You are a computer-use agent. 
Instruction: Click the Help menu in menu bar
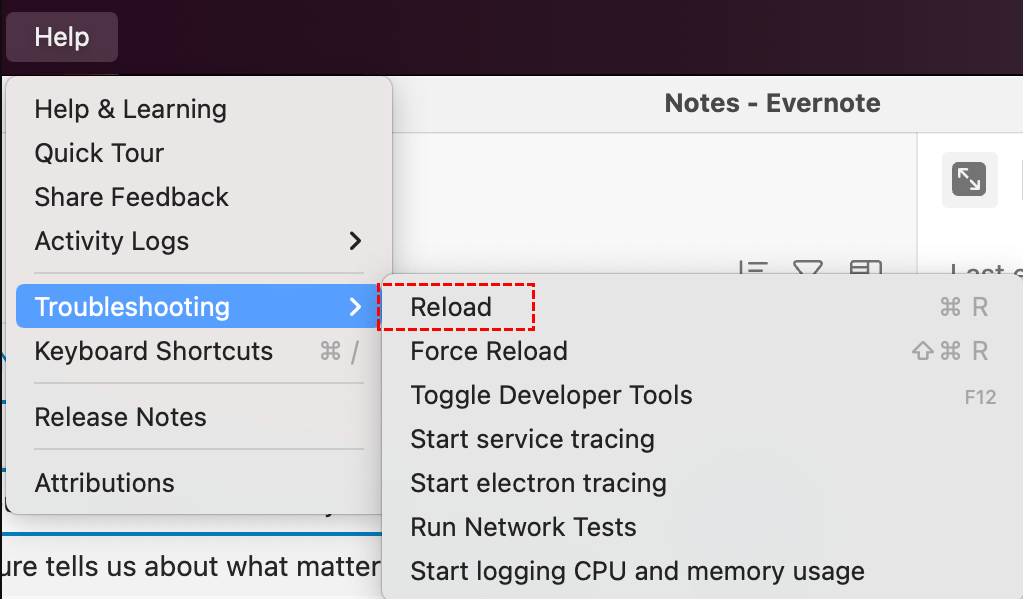pyautogui.click(x=62, y=37)
